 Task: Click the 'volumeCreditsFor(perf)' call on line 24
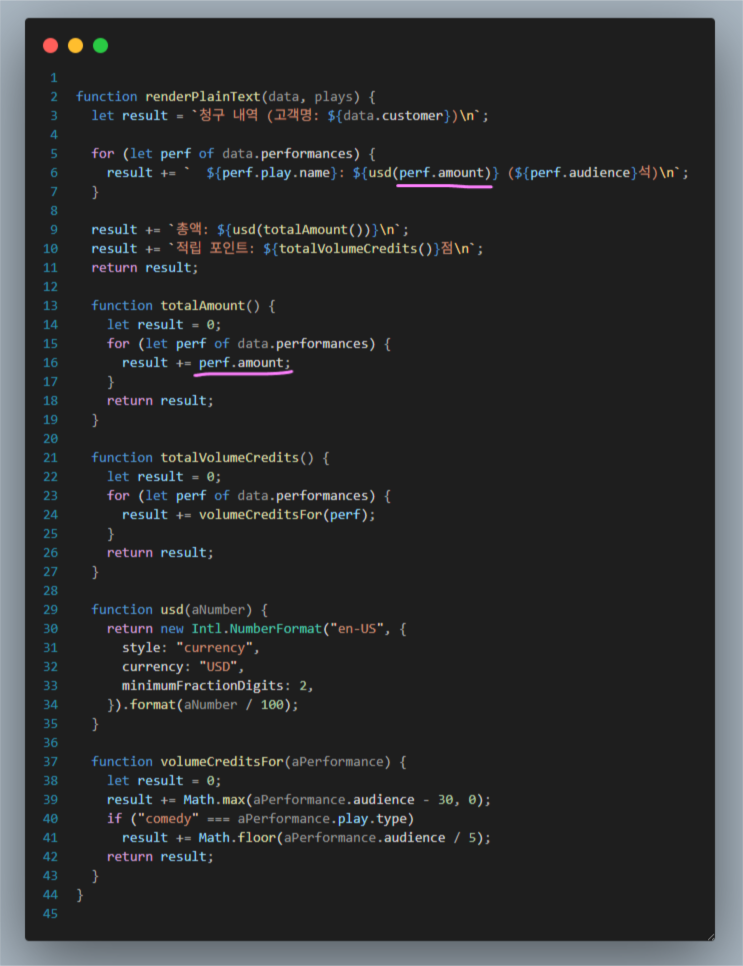coord(283,514)
